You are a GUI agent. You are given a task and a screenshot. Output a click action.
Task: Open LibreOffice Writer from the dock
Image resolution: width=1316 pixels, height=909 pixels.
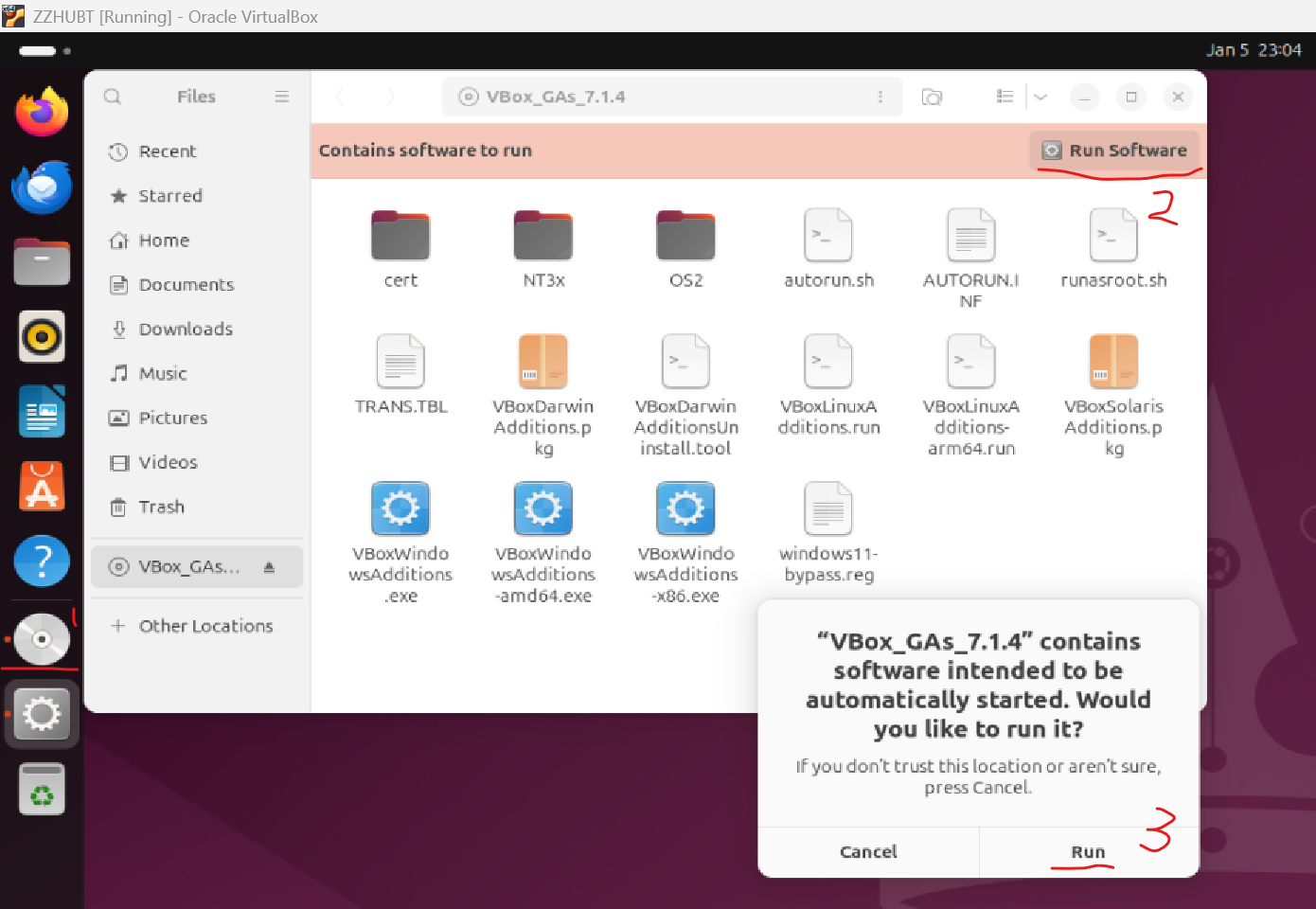click(42, 411)
